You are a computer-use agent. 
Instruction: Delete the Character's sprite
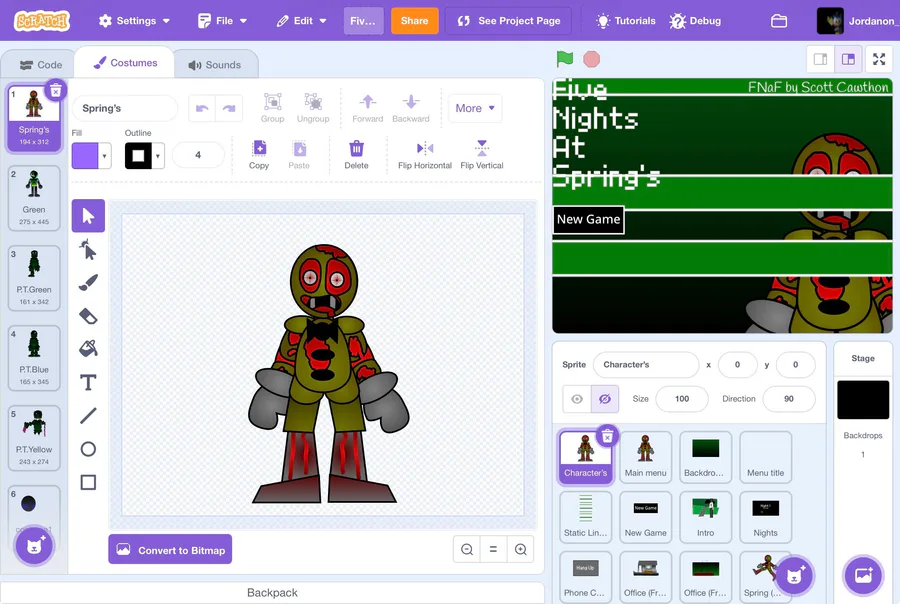(607, 437)
